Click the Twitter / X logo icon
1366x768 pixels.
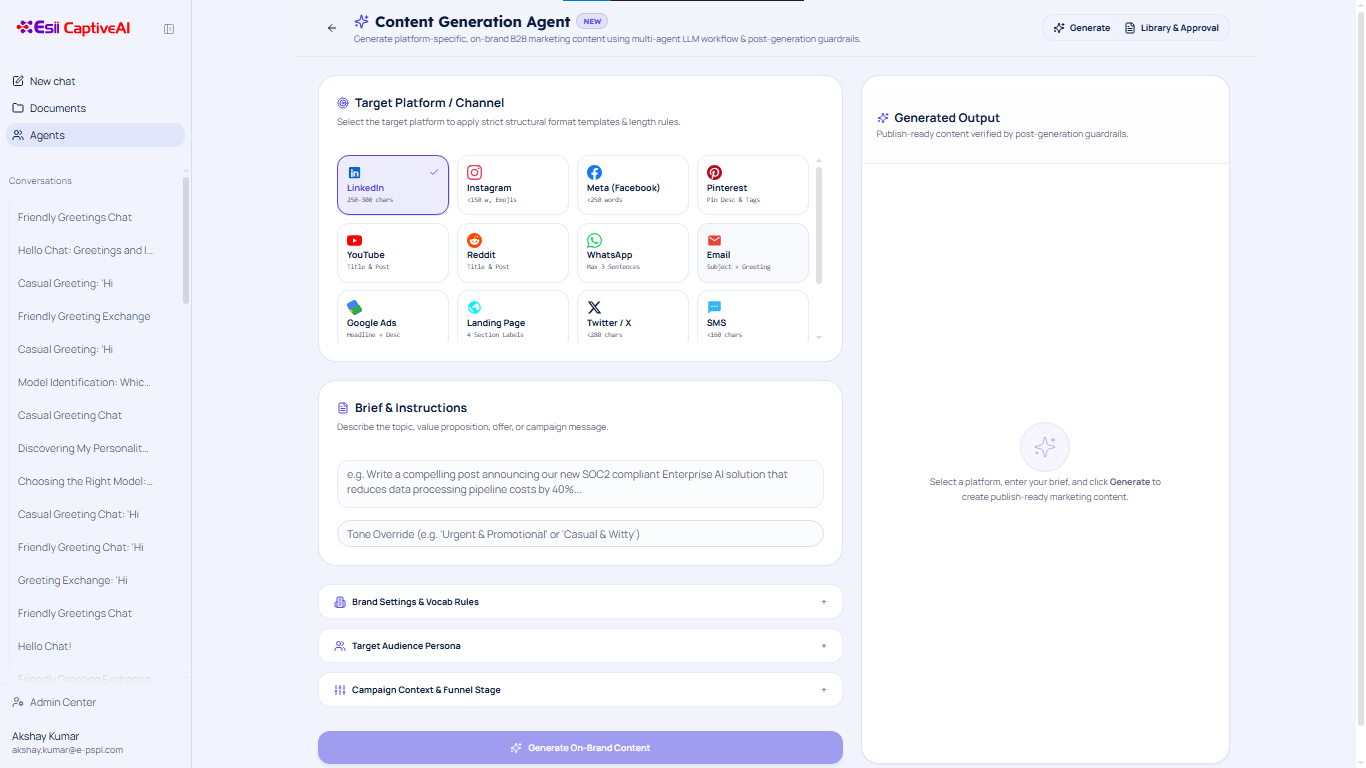[x=594, y=307]
